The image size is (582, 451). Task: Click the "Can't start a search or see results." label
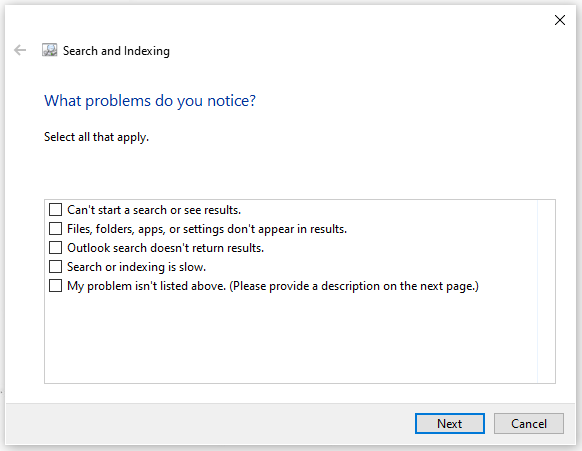(x=154, y=210)
